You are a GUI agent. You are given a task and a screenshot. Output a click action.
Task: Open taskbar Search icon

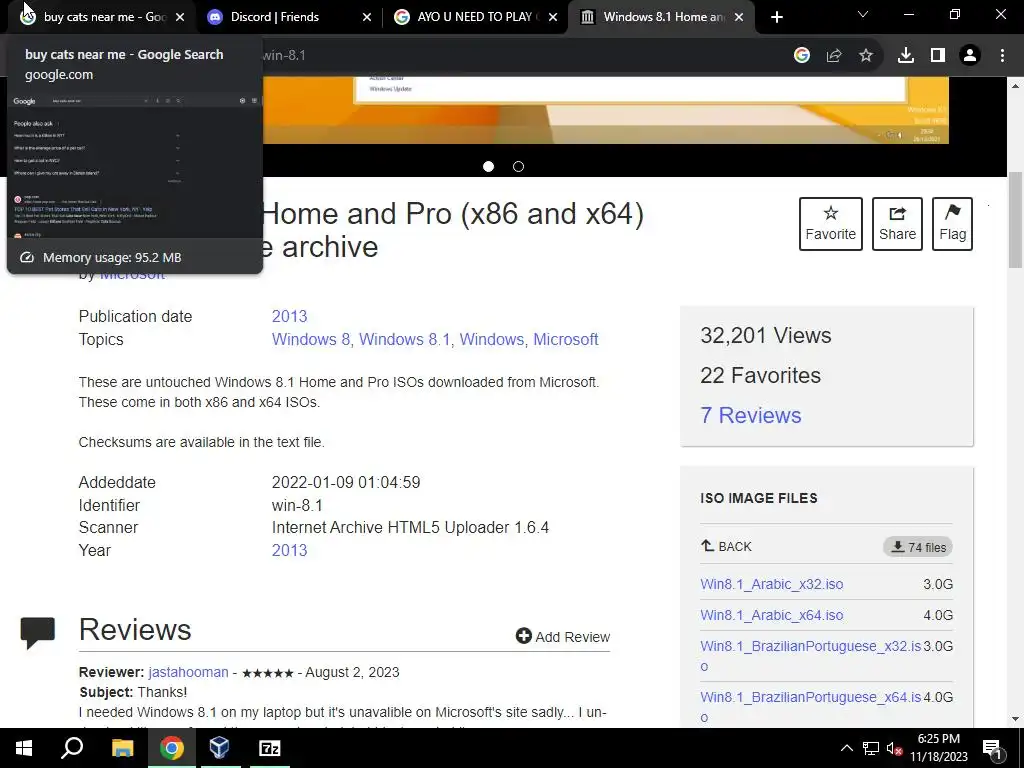[x=72, y=748]
